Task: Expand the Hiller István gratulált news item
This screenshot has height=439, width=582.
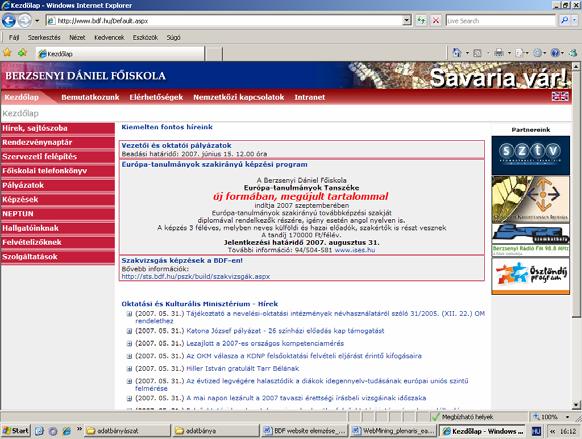Action: (x=129, y=369)
